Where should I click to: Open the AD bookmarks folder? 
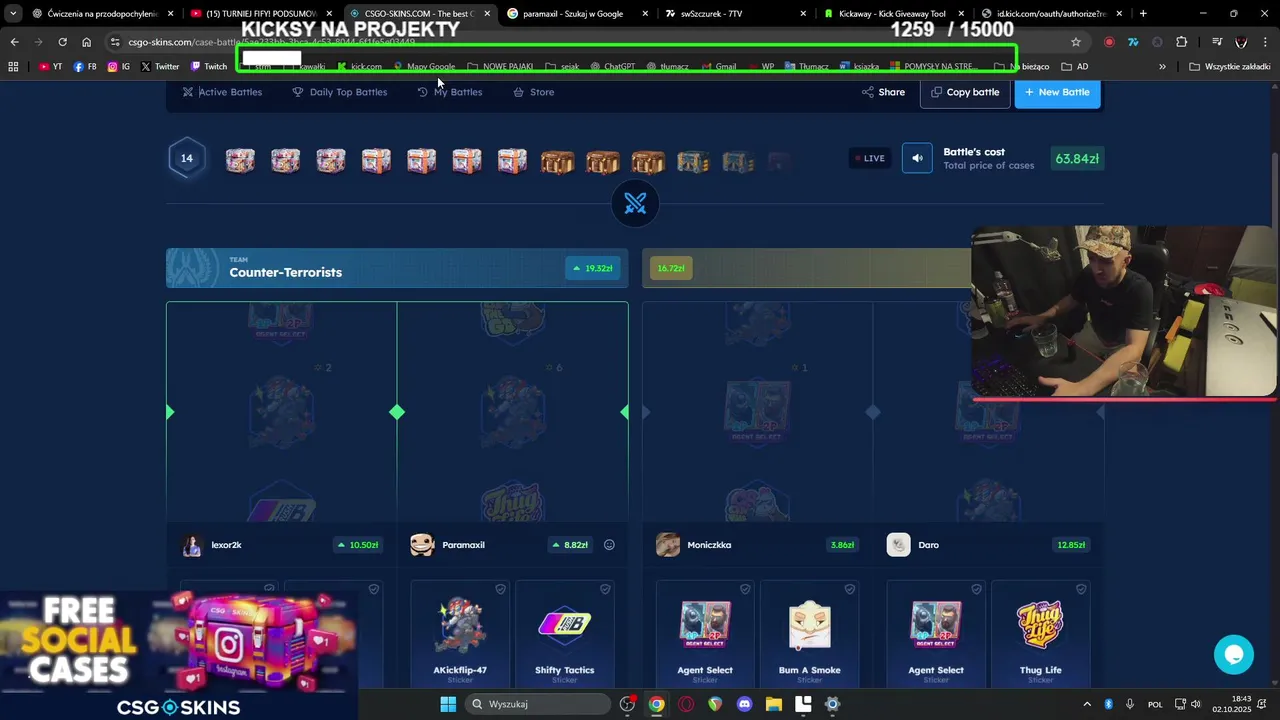1075,67
